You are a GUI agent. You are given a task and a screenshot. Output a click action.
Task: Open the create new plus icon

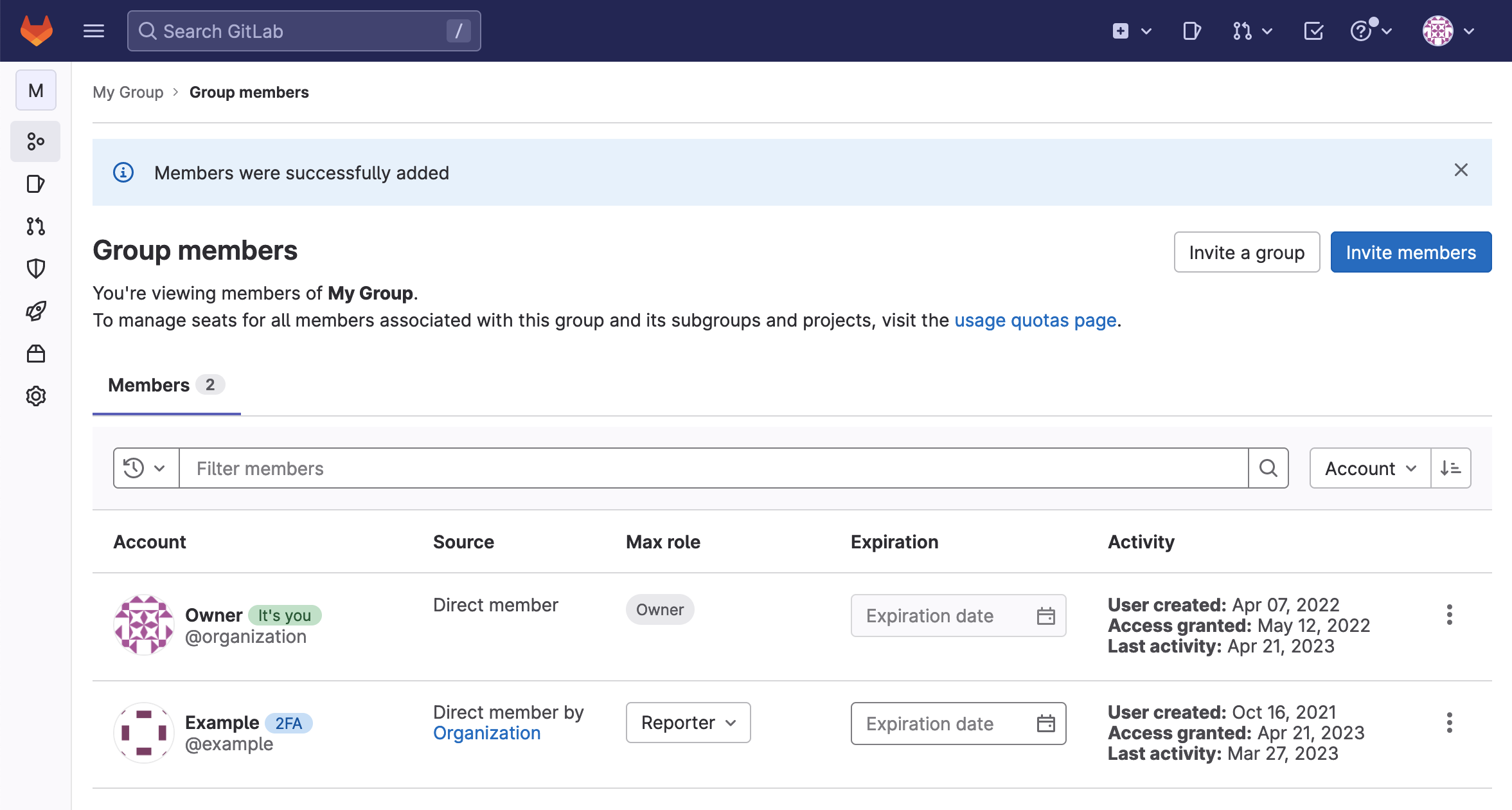tap(1120, 31)
